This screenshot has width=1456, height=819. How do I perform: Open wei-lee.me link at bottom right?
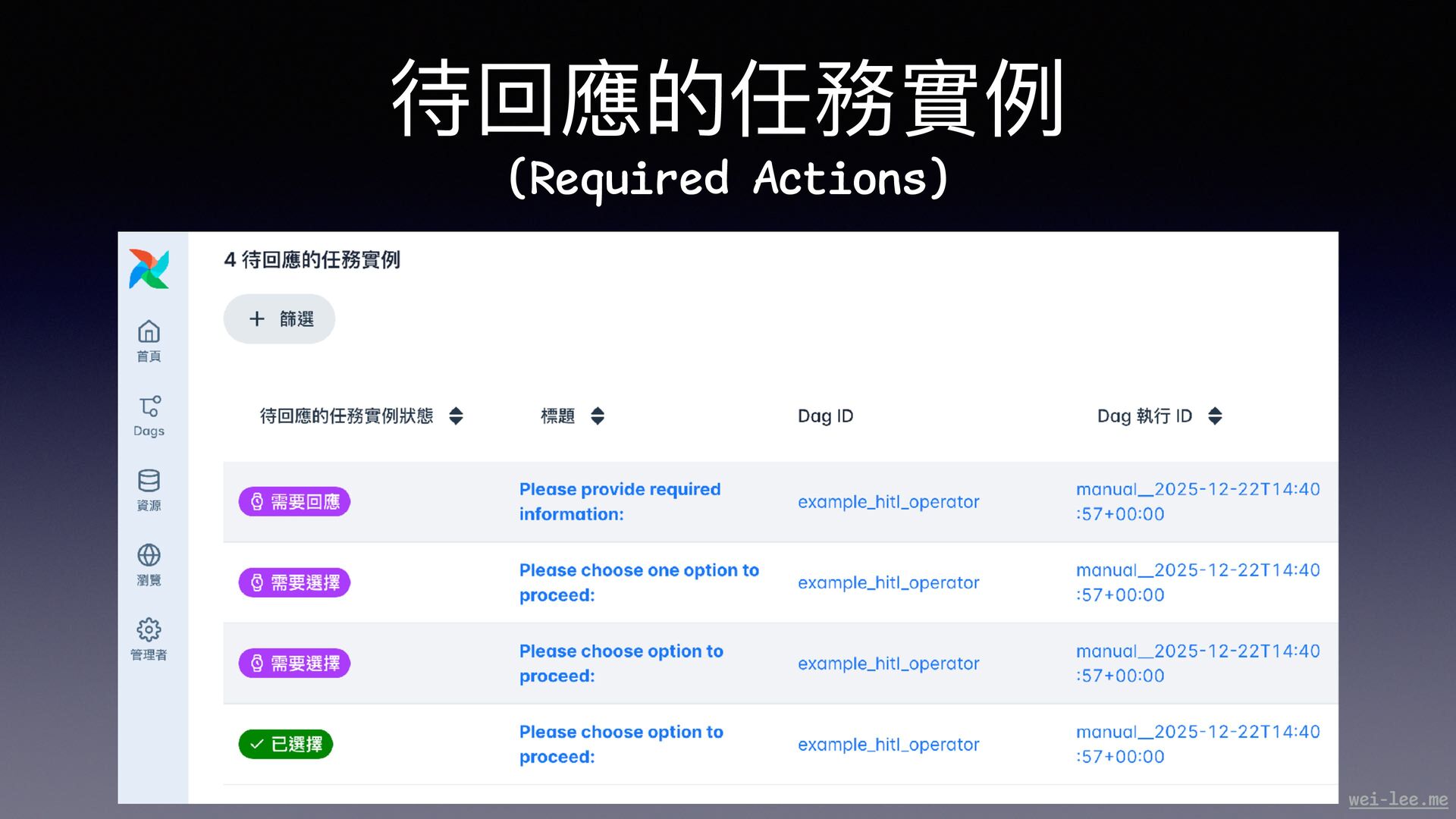pyautogui.click(x=1398, y=799)
